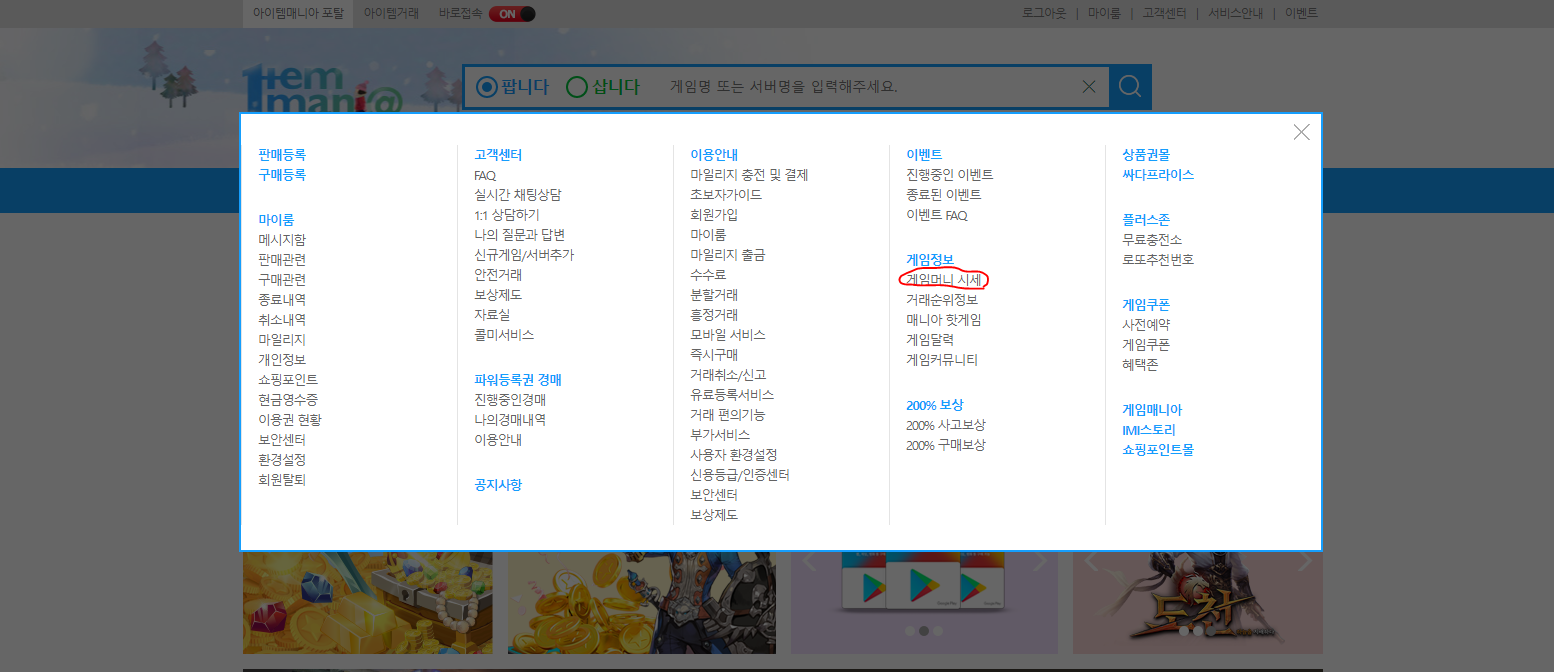Open IMI스토리 link
Image resolution: width=1554 pixels, height=672 pixels.
point(1149,430)
